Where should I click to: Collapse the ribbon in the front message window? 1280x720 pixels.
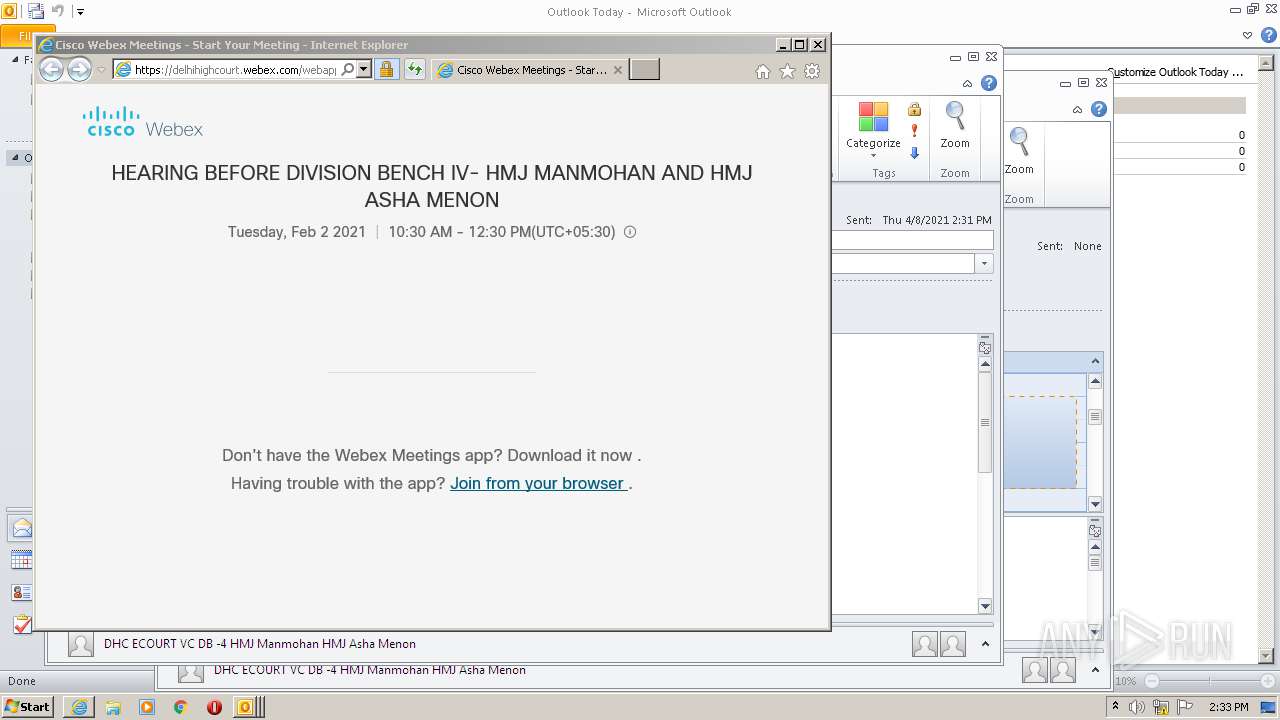967,84
